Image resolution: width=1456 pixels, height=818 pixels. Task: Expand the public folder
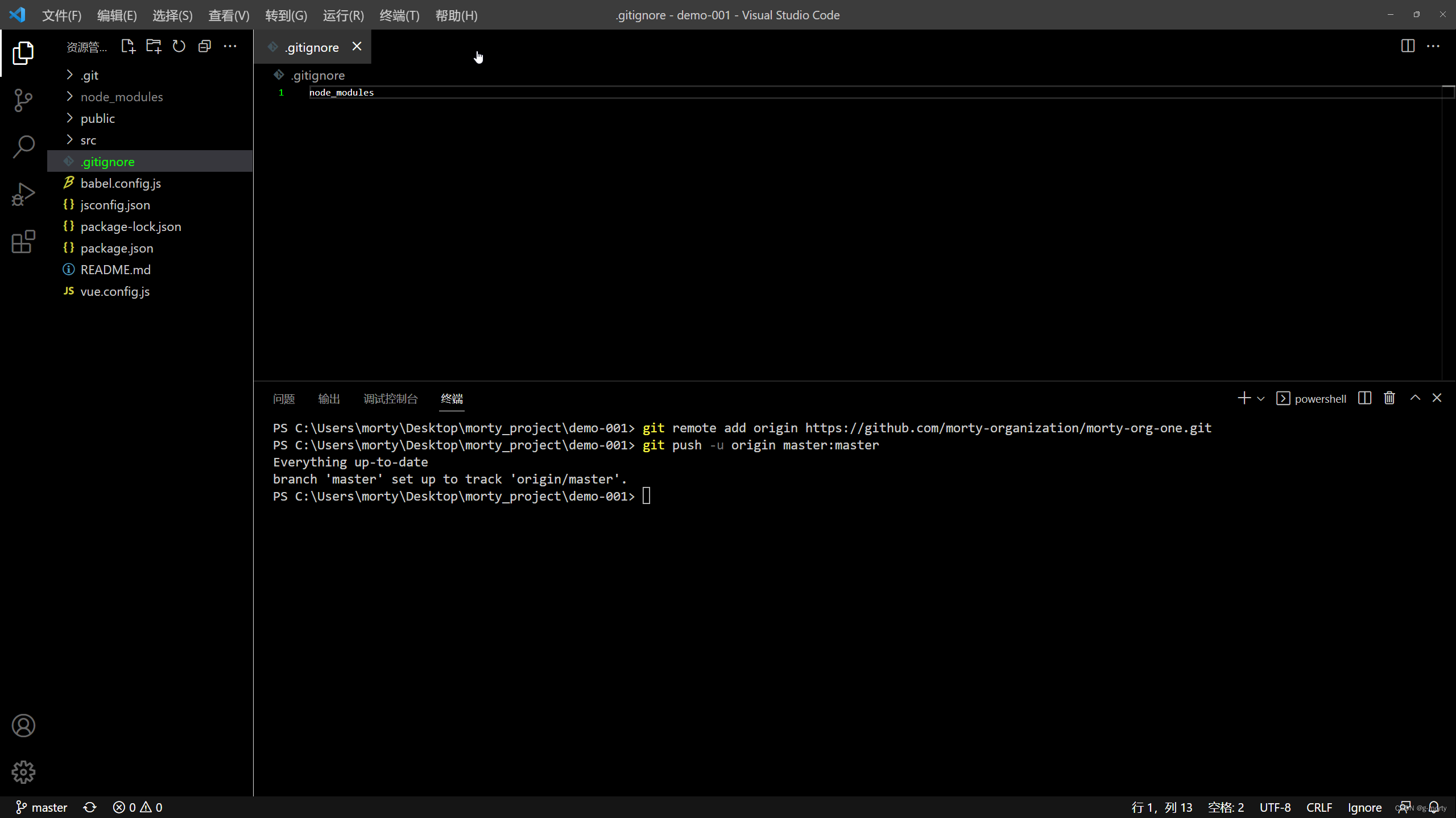click(150, 118)
